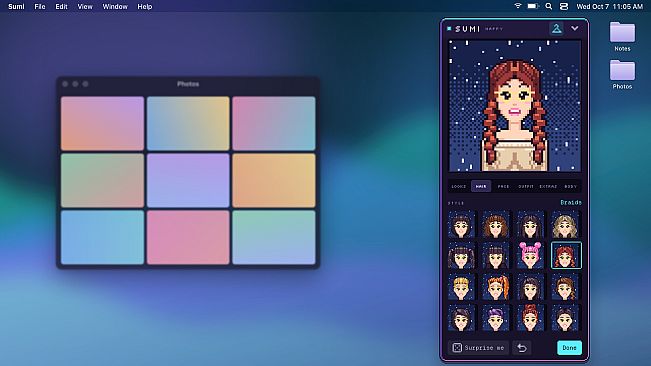
Task: Open the sky-blue photo in Photos window
Action: pos(103,237)
